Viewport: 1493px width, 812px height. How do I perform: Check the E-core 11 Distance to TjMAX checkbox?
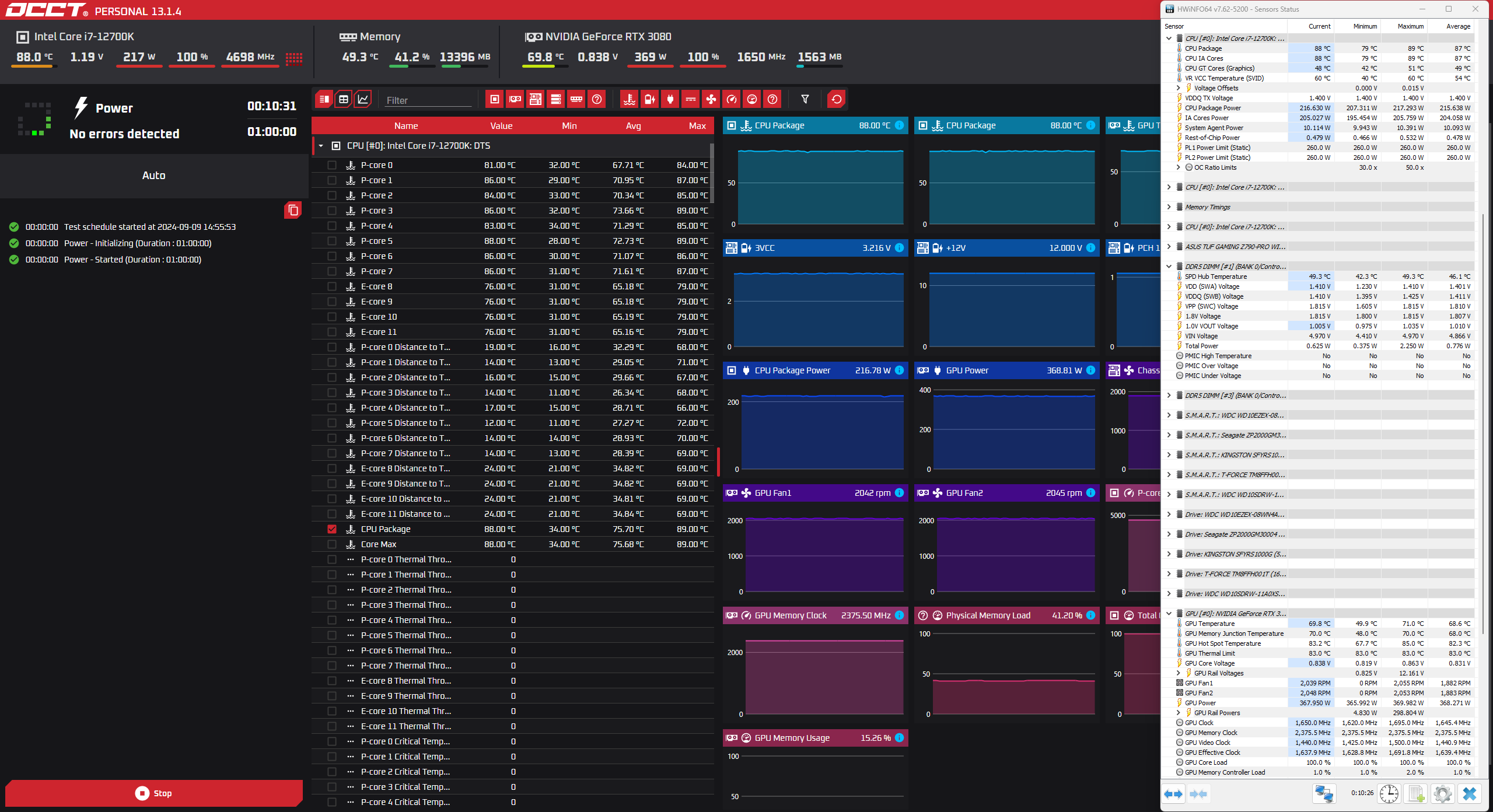click(x=332, y=514)
